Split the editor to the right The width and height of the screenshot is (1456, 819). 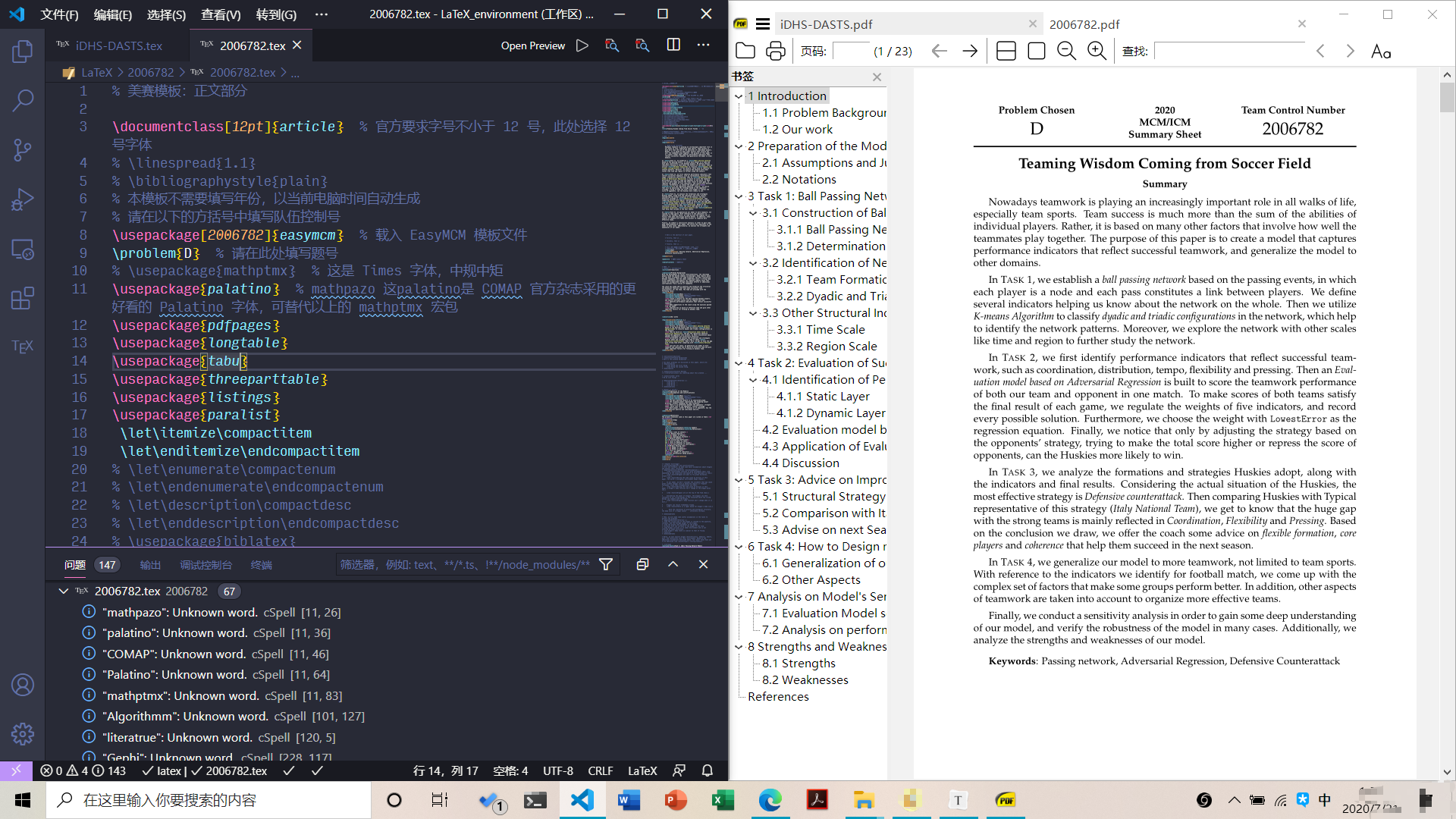pos(673,45)
